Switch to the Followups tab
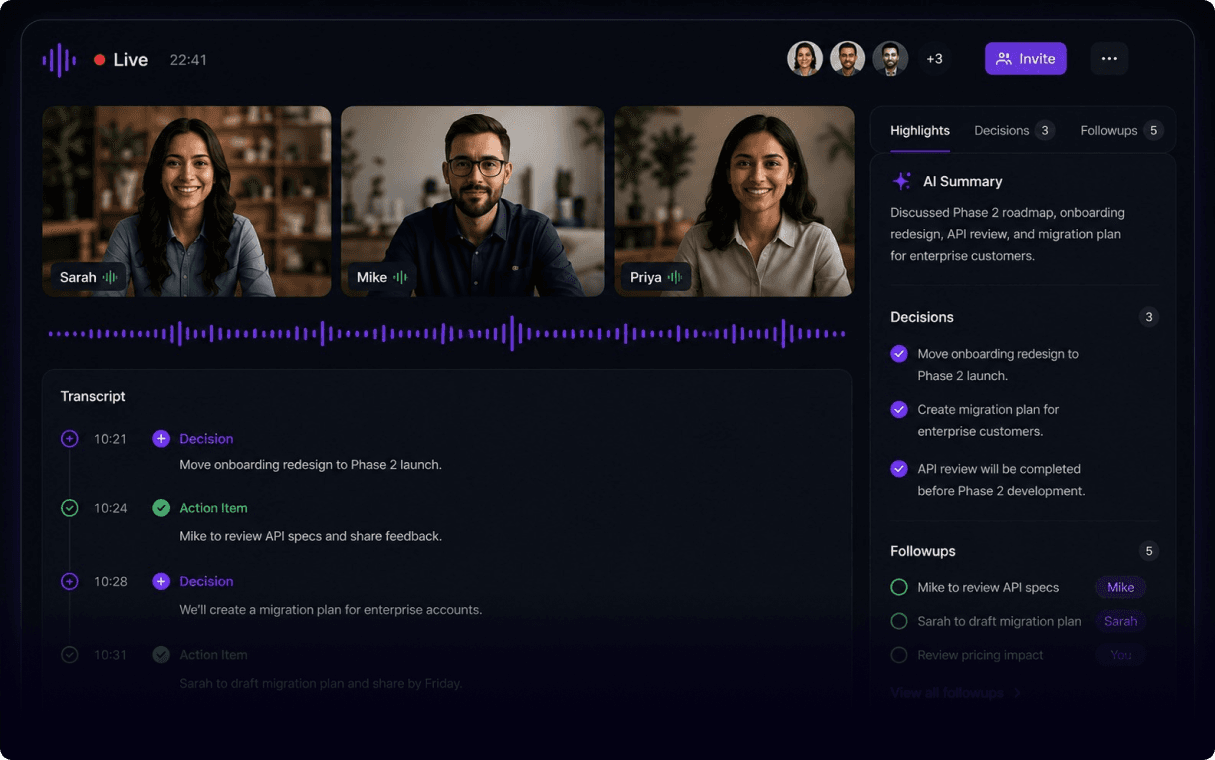1215x760 pixels. (1122, 130)
